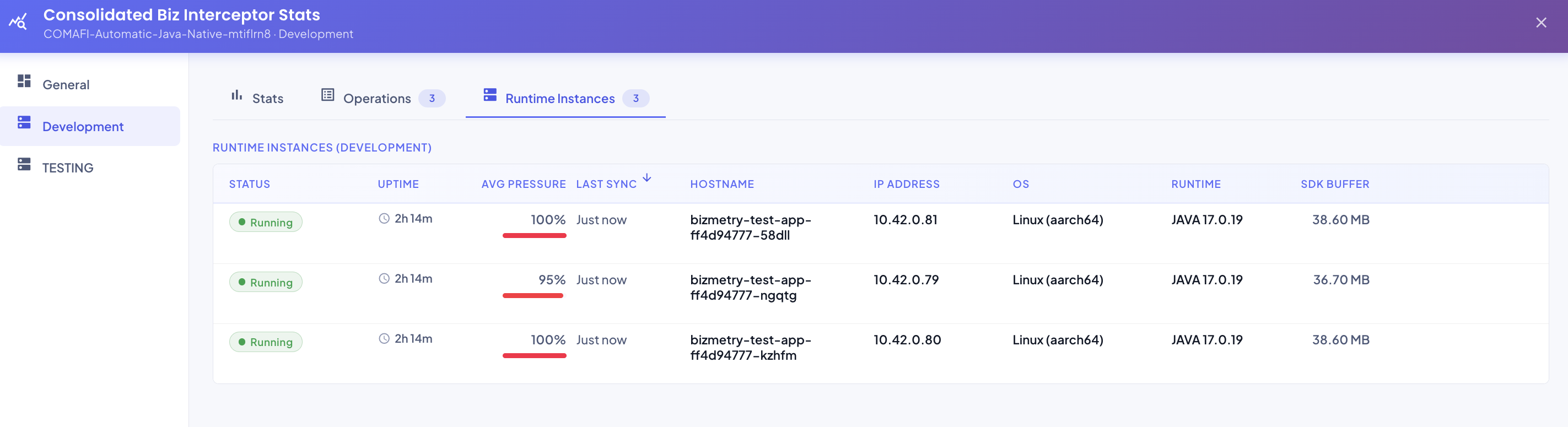This screenshot has height=427, width=1568.
Task: Click Running status badge for 10.42.0.80
Action: [266, 342]
